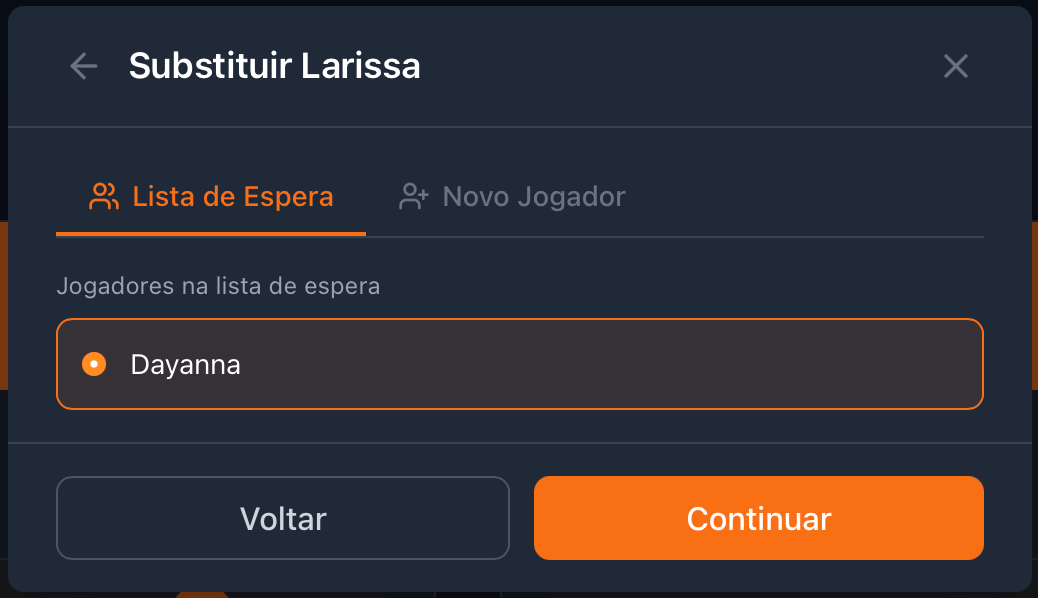Click the left-pointing arrow beside Substituir Larissa

pyautogui.click(x=84, y=66)
